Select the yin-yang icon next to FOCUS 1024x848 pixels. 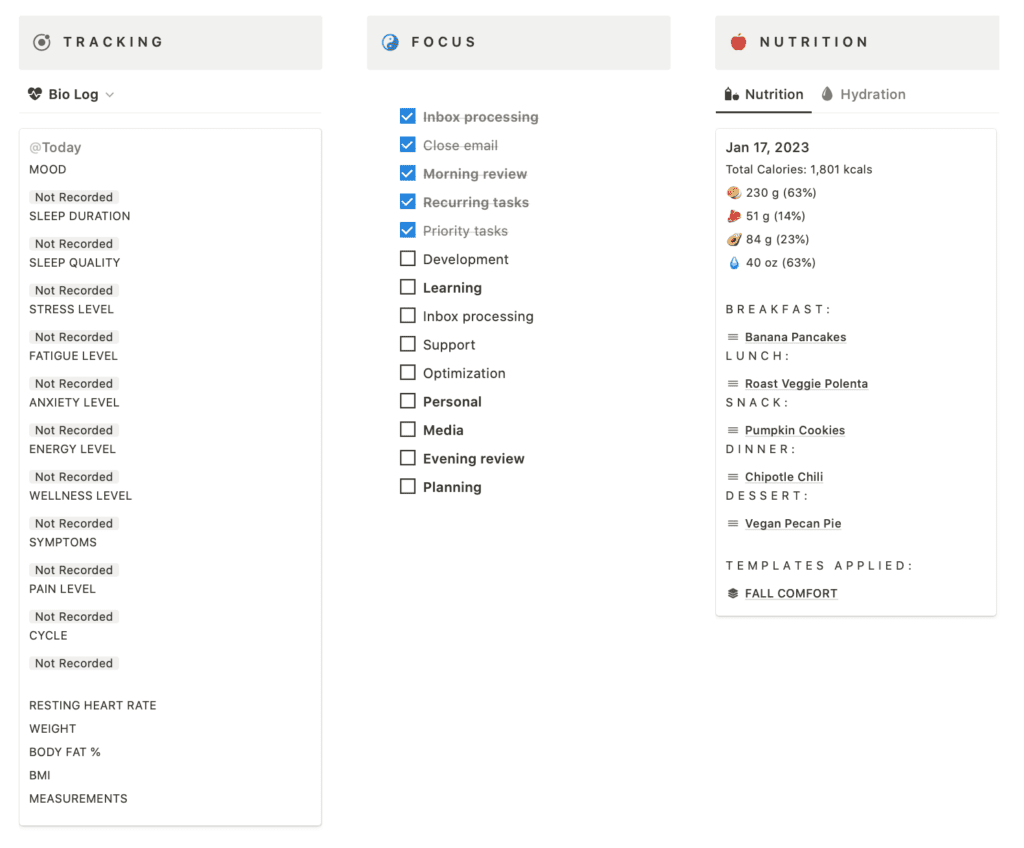391,42
